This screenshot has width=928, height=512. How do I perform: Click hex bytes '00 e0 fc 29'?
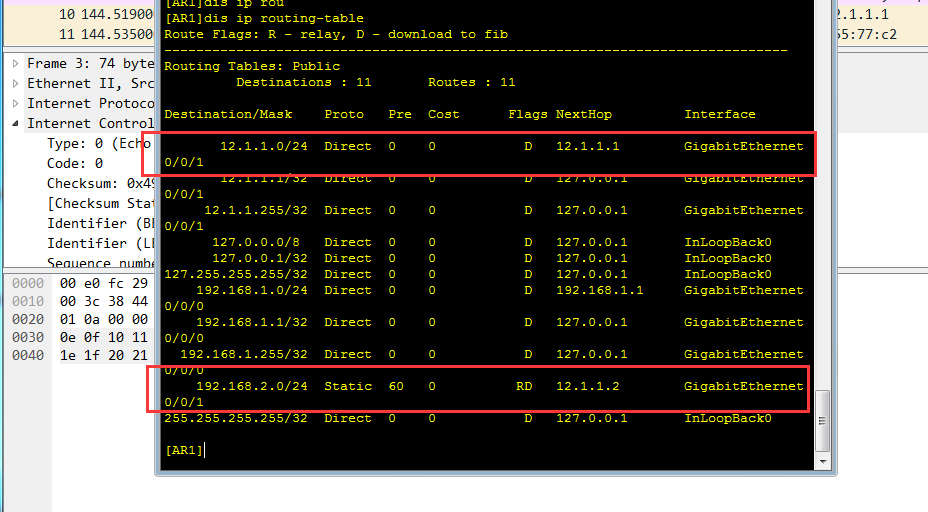104,284
